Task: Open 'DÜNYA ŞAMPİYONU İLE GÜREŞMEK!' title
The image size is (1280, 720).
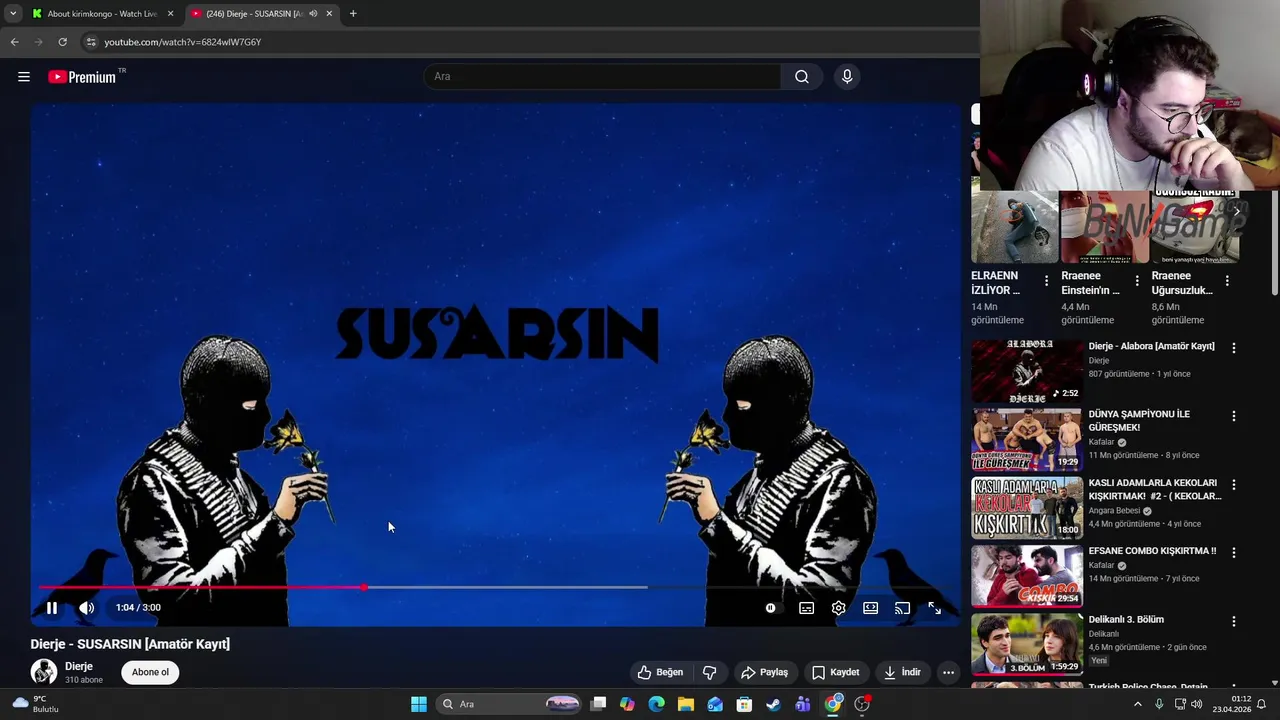Action: tap(1139, 421)
